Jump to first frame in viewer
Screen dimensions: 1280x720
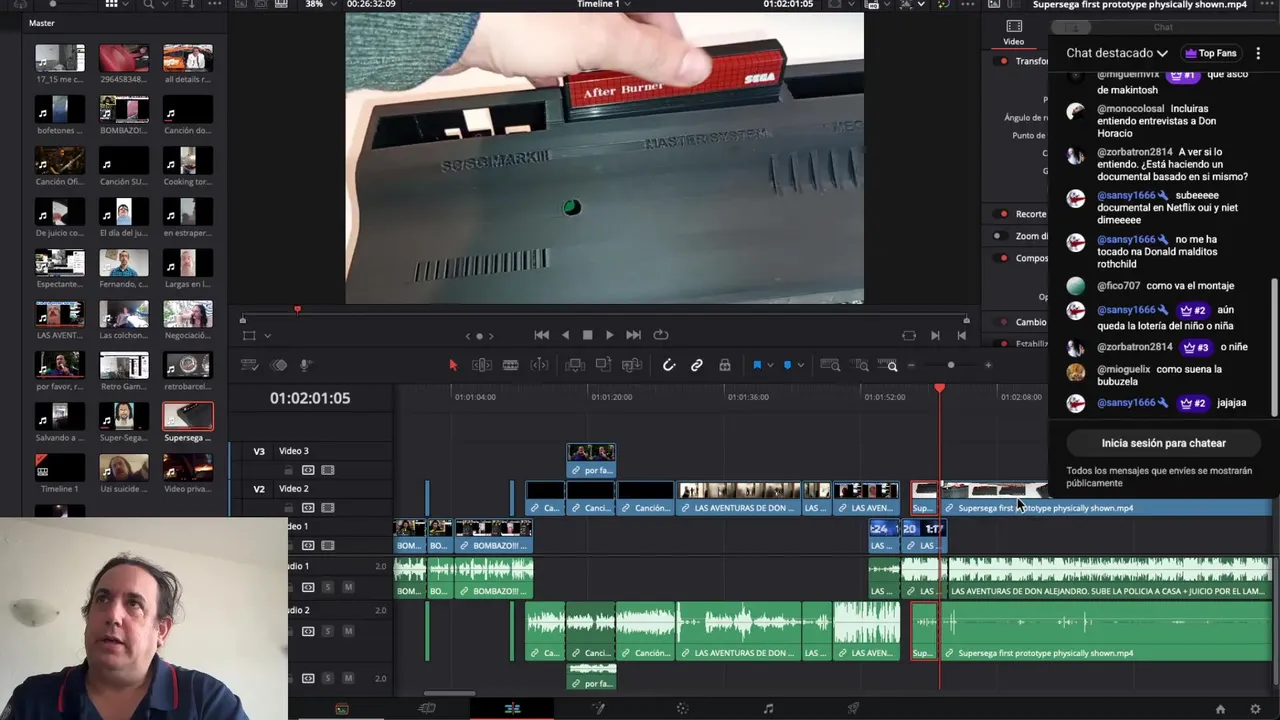click(541, 335)
